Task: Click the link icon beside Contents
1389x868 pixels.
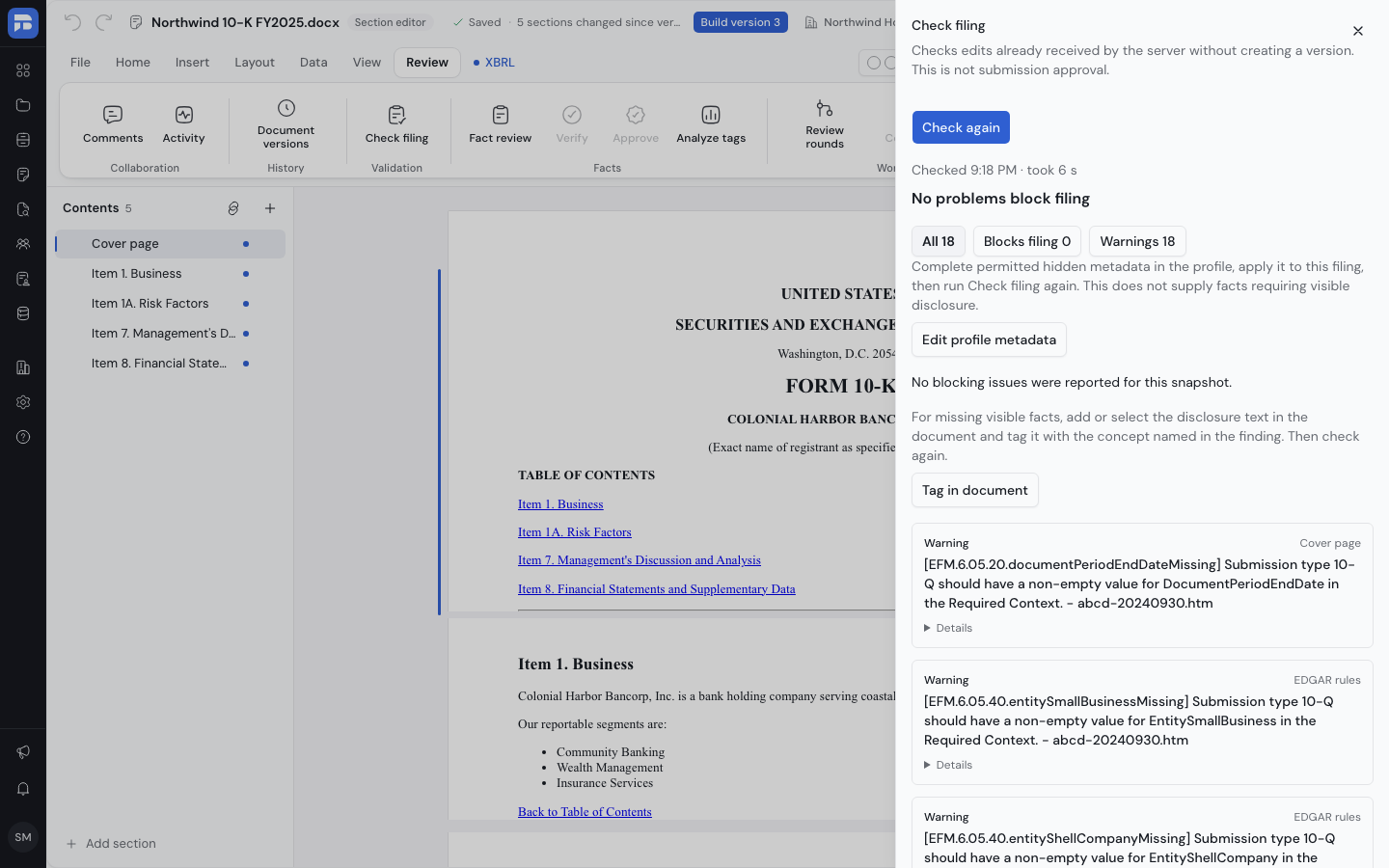Action: tap(233, 208)
